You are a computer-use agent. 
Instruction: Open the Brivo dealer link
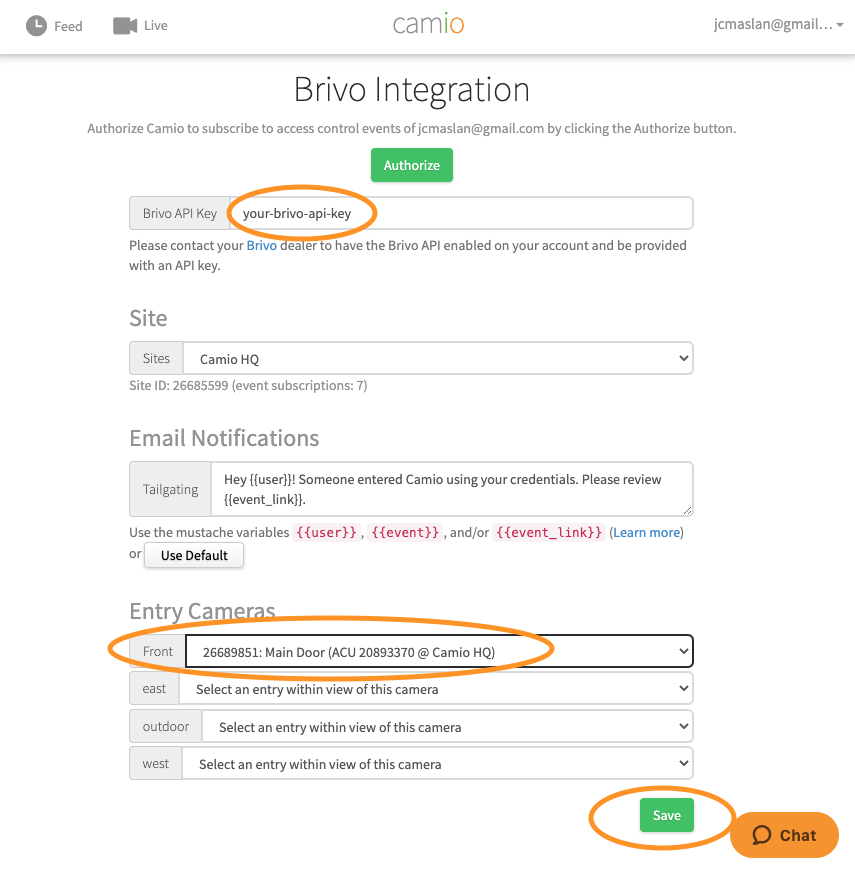[x=261, y=245]
